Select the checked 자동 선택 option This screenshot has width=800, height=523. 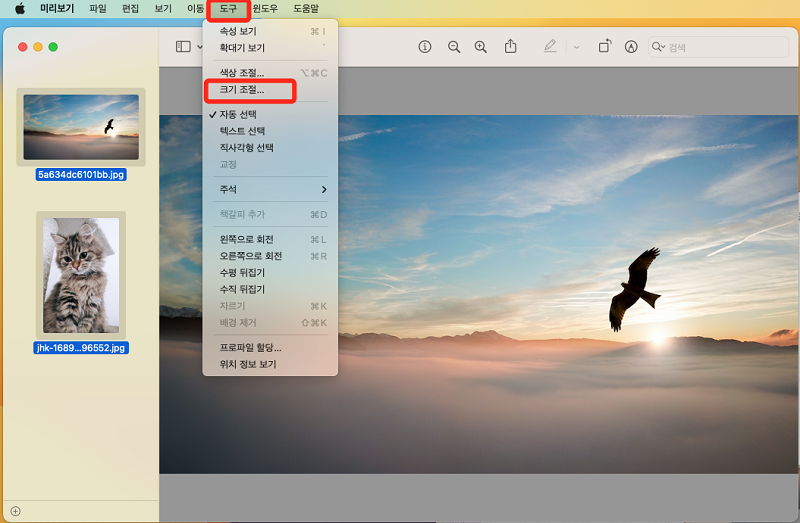(243, 115)
